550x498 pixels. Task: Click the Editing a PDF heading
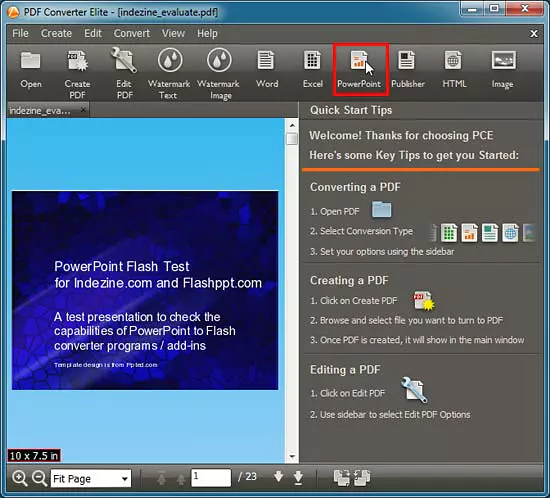tap(345, 370)
